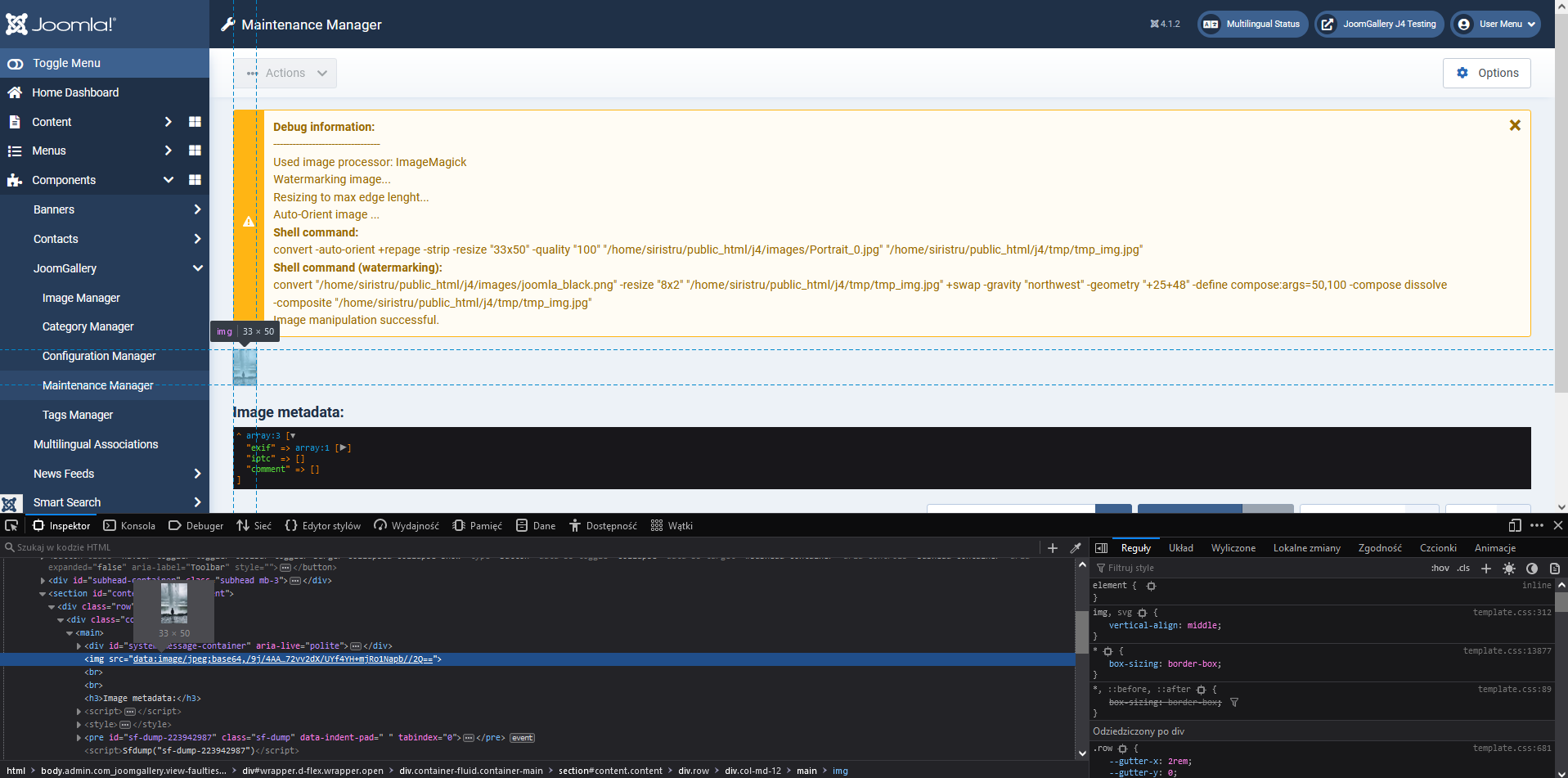Open the Czcionki panel tab

coord(1438,548)
